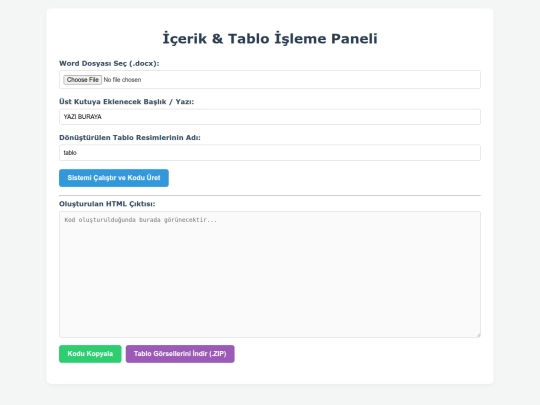This screenshot has width=540, height=405.
Task: Click the 'YAZI BURAYA' heading input field
Action: (x=270, y=117)
